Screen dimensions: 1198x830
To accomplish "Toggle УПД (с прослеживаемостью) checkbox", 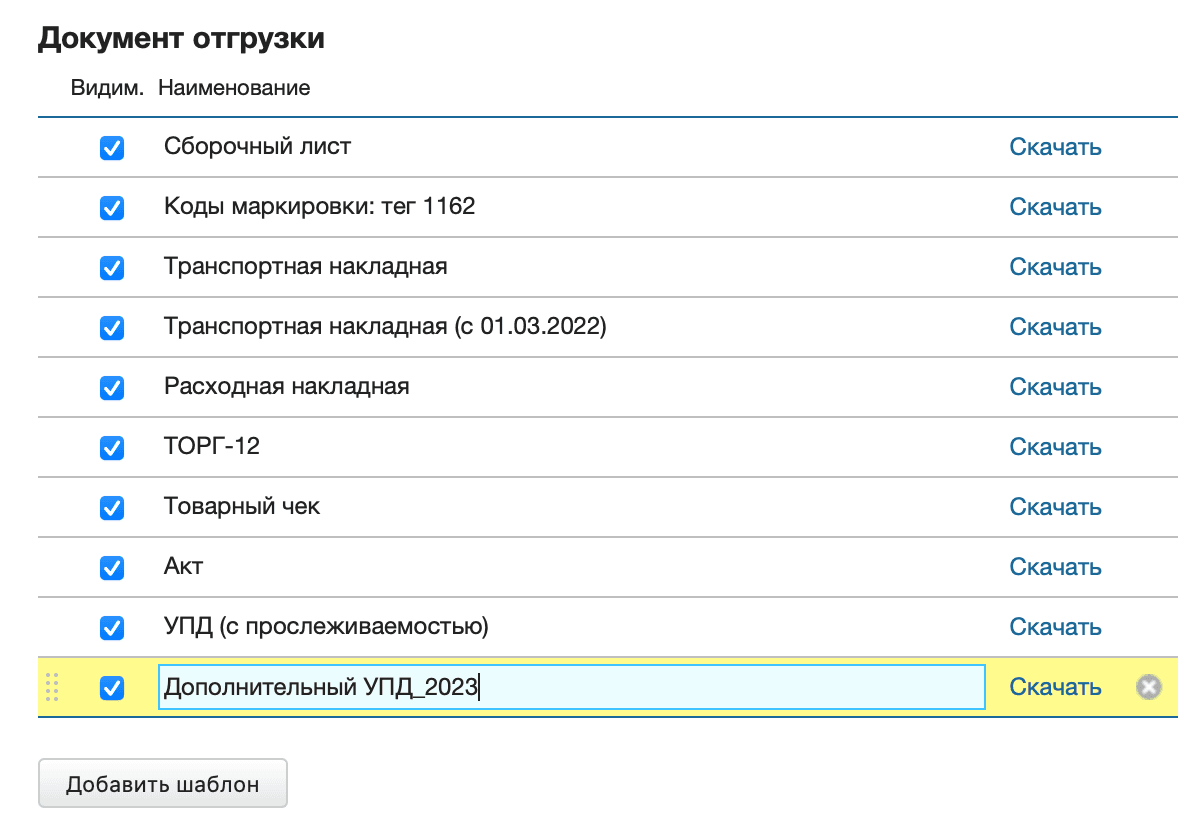I will tap(111, 627).
